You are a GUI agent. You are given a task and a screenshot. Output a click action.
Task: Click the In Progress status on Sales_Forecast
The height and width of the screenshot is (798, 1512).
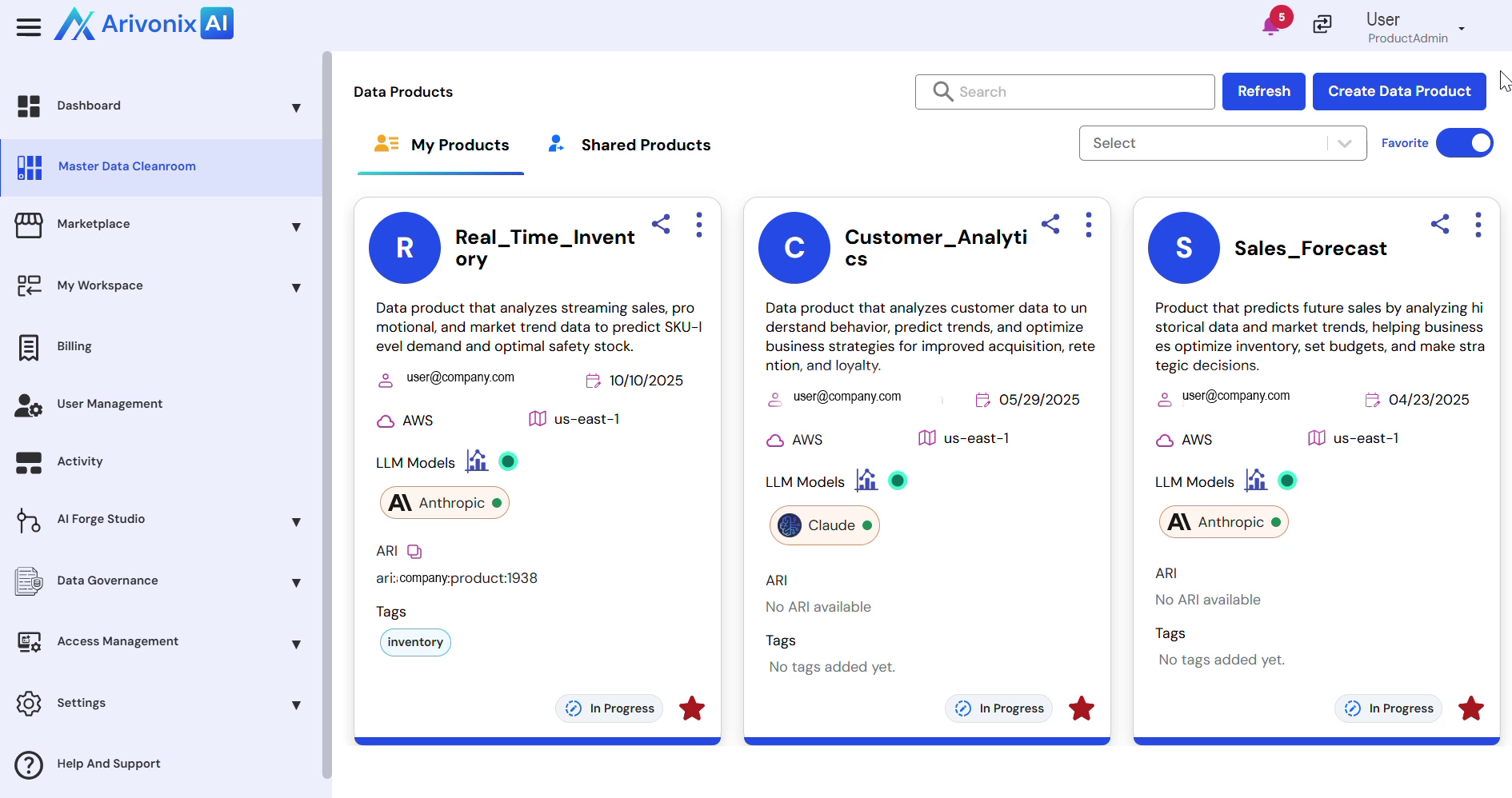tap(1387, 708)
